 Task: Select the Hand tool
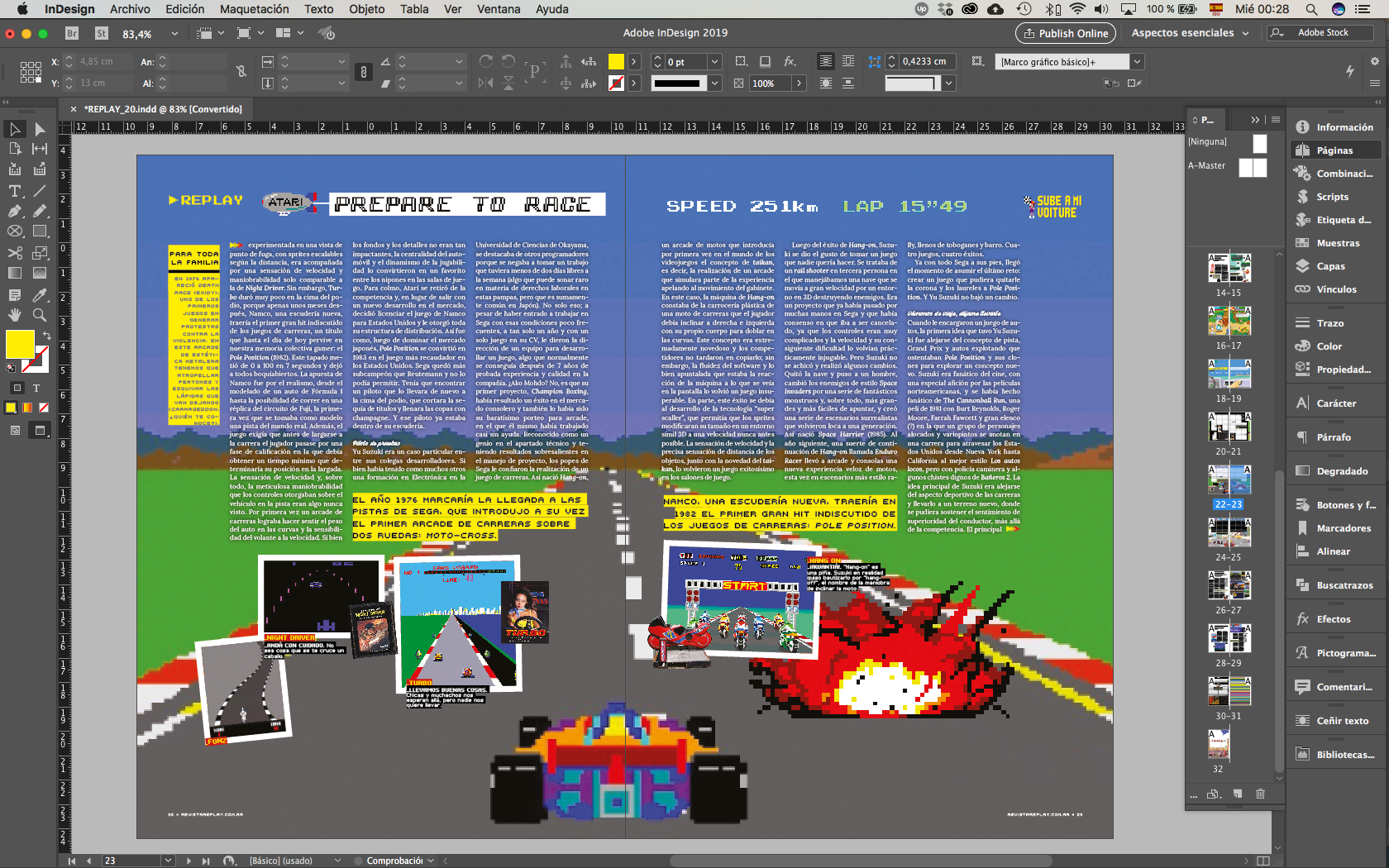14,315
